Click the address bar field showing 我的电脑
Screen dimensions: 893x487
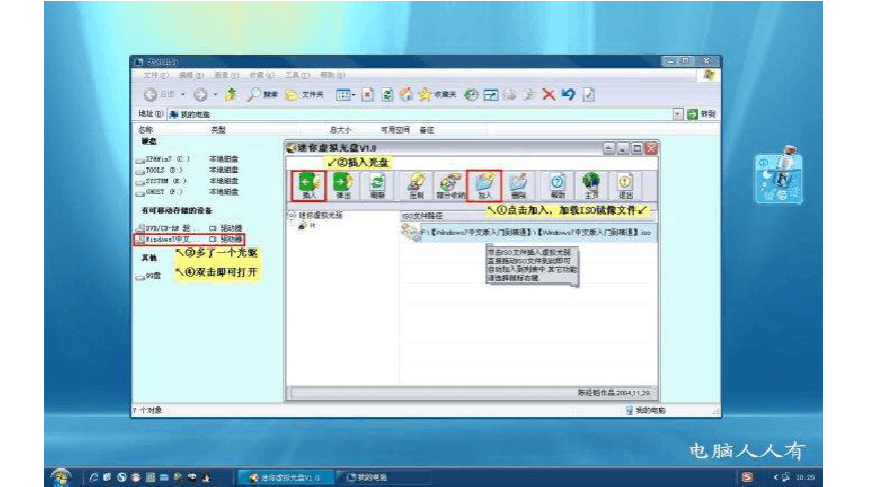420,114
